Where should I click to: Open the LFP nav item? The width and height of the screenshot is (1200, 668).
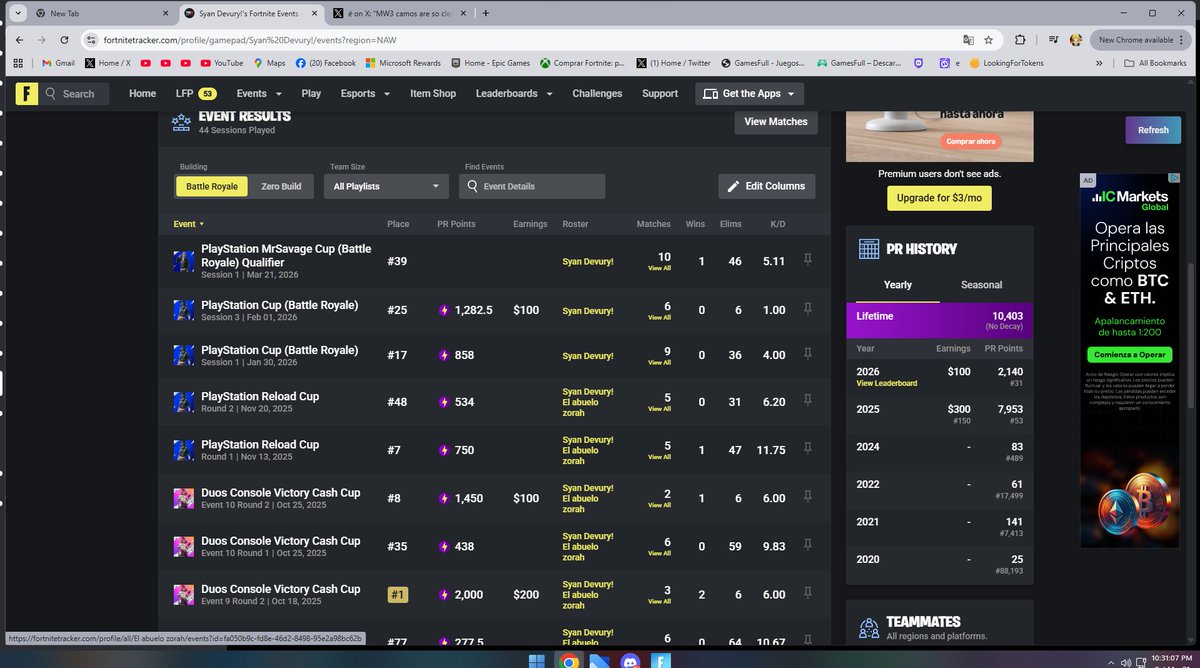pyautogui.click(x=196, y=94)
